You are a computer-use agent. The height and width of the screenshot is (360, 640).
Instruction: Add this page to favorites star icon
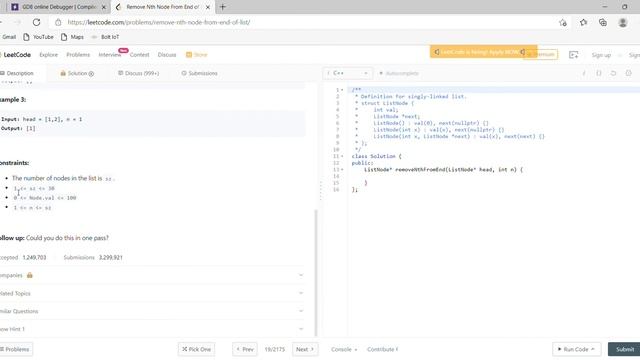click(563, 22)
